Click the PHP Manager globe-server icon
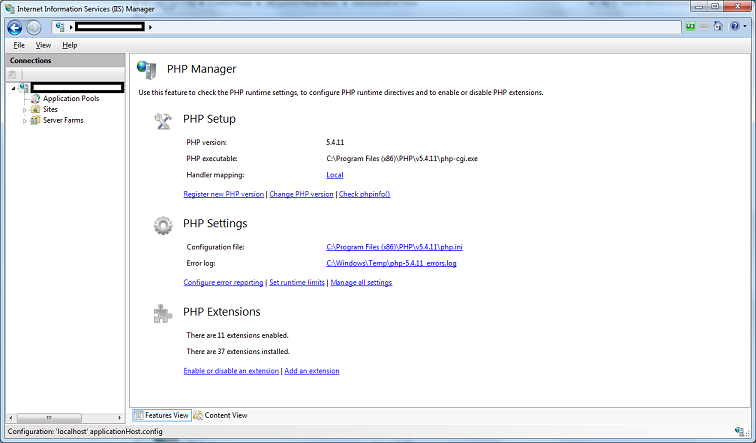Viewport: 756px width, 443px height. [147, 70]
